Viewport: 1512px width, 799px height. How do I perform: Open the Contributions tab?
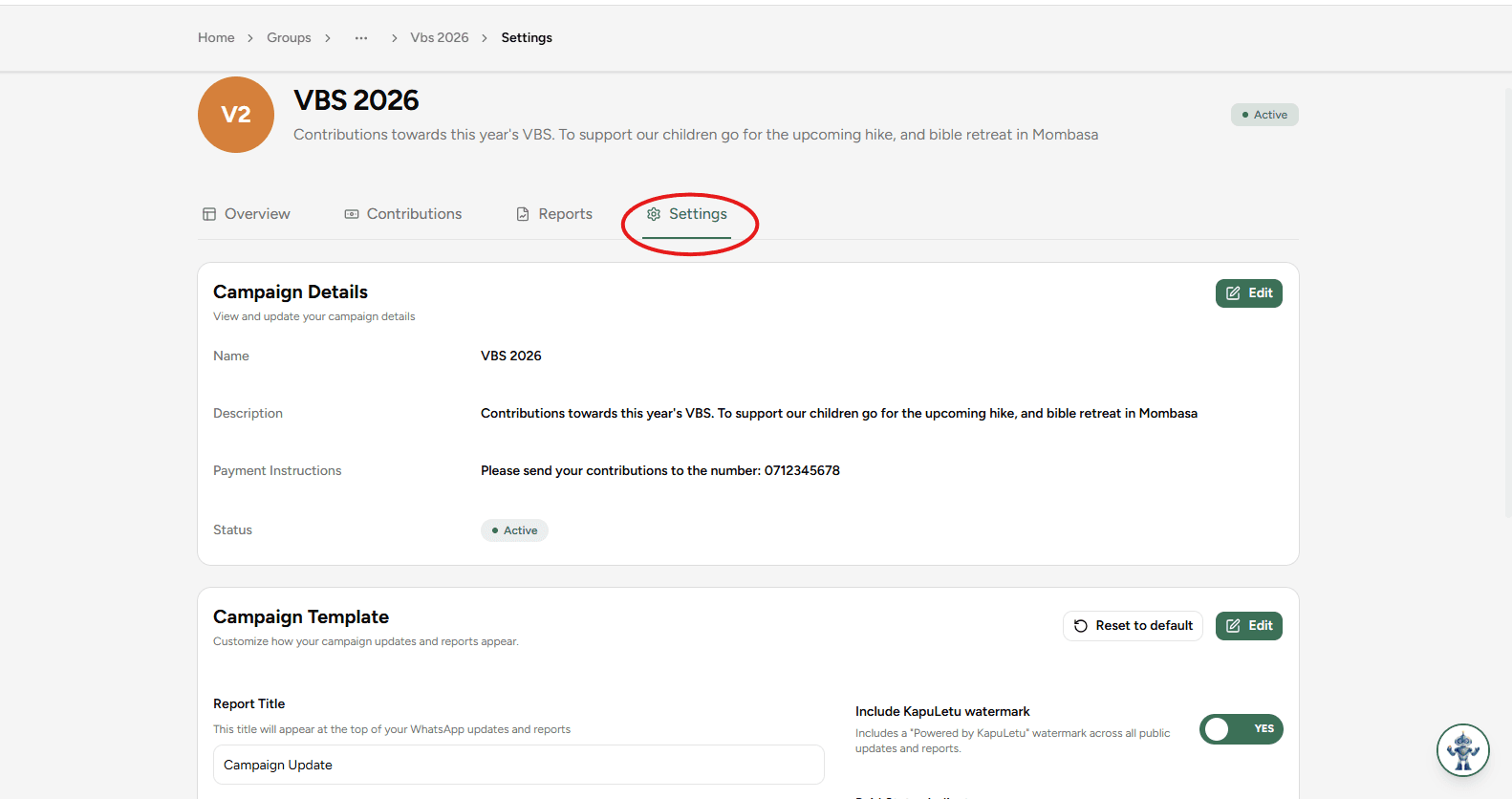coord(403,214)
